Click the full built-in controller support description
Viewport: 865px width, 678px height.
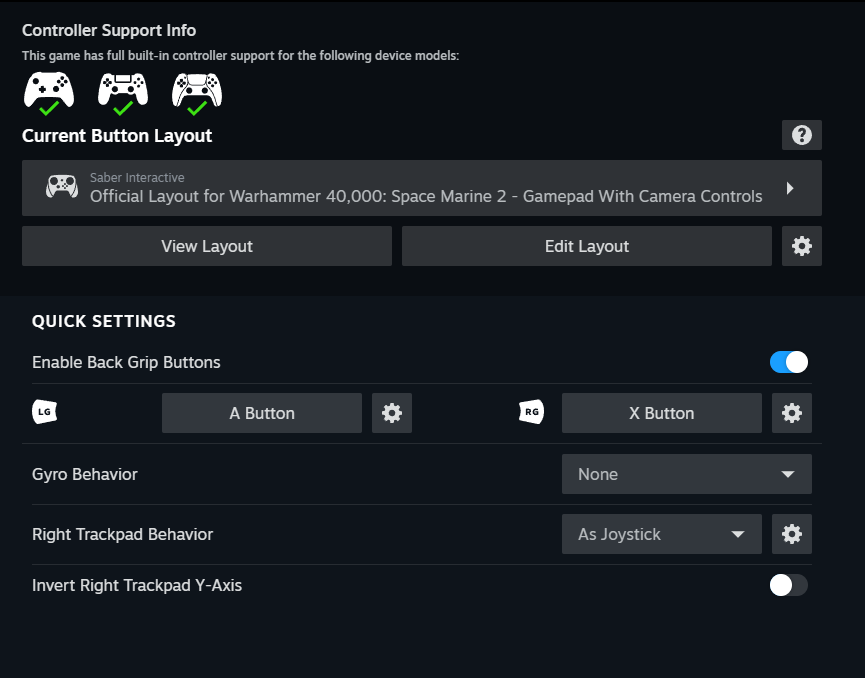[x=241, y=56]
